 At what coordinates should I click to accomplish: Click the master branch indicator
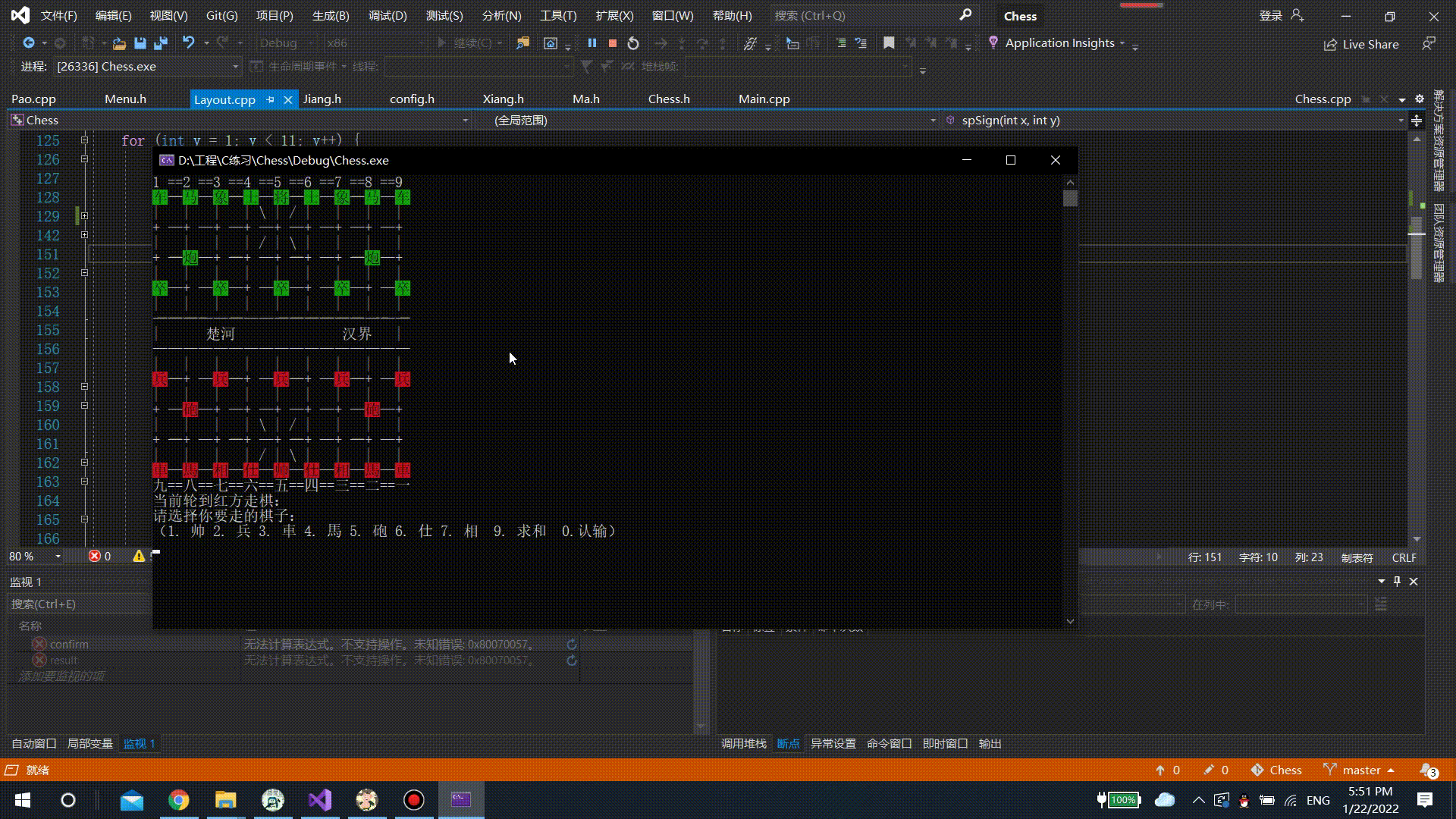(1361, 770)
